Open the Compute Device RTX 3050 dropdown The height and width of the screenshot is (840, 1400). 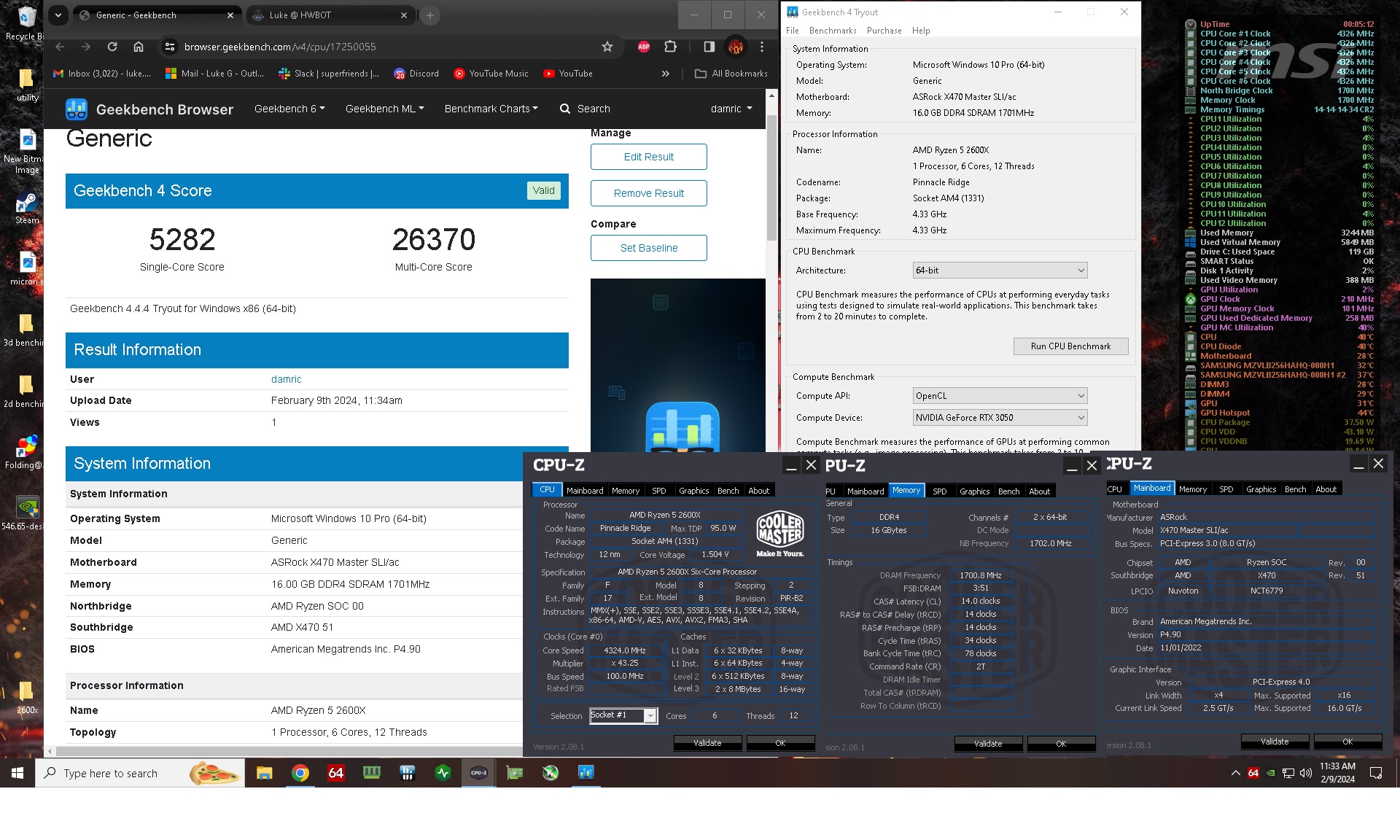pyautogui.click(x=1000, y=418)
